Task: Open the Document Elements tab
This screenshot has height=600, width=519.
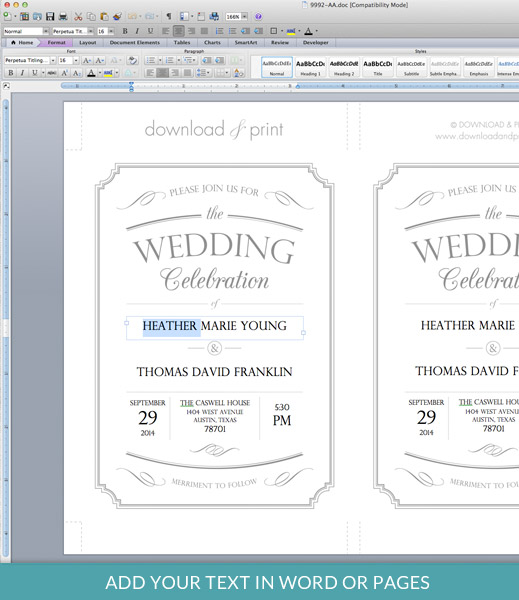Action: [x=135, y=42]
